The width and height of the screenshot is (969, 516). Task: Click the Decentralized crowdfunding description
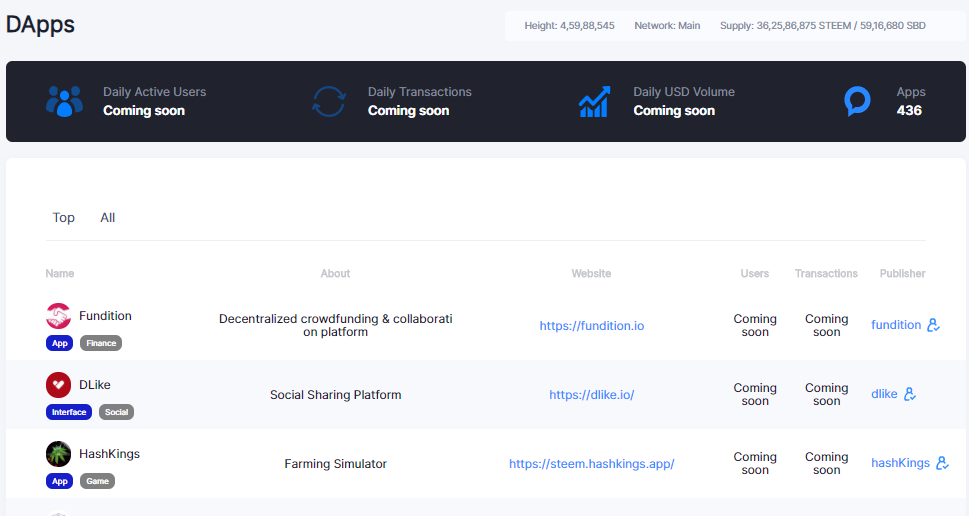pyautogui.click(x=336, y=326)
